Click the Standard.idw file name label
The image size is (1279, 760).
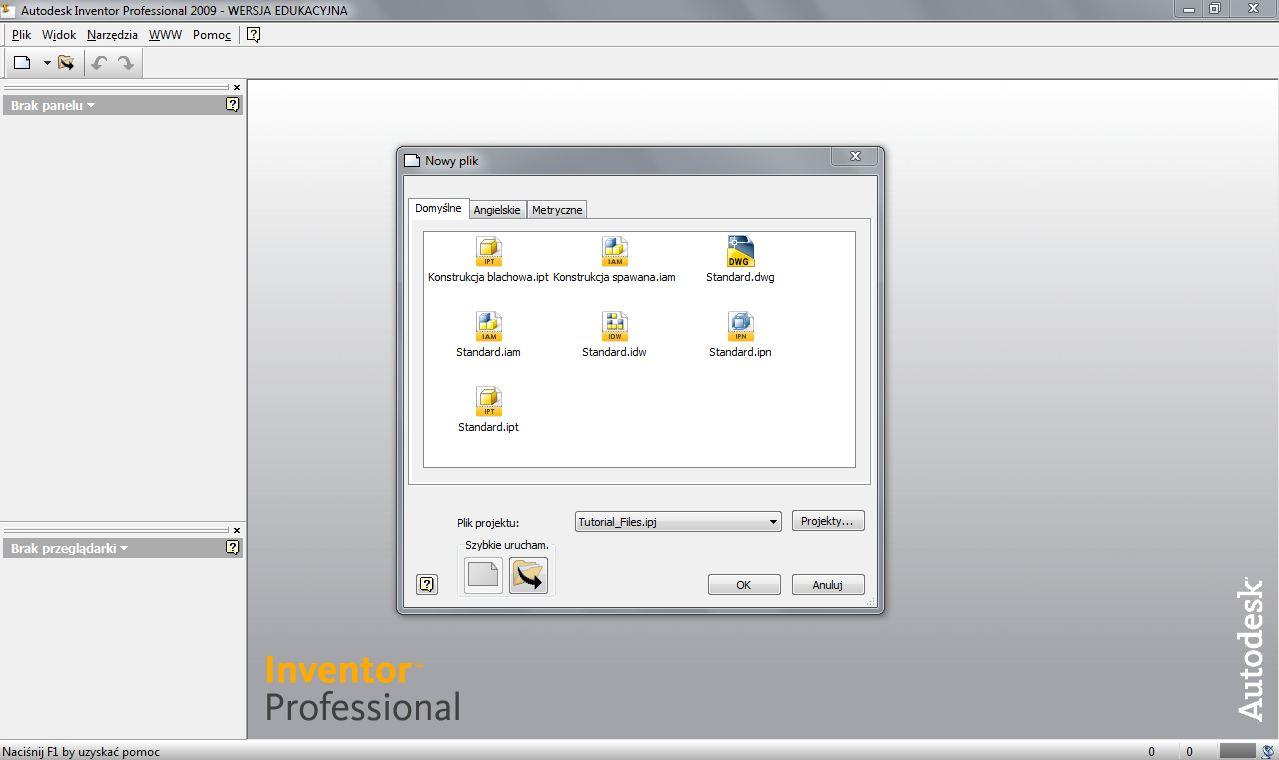pos(614,352)
